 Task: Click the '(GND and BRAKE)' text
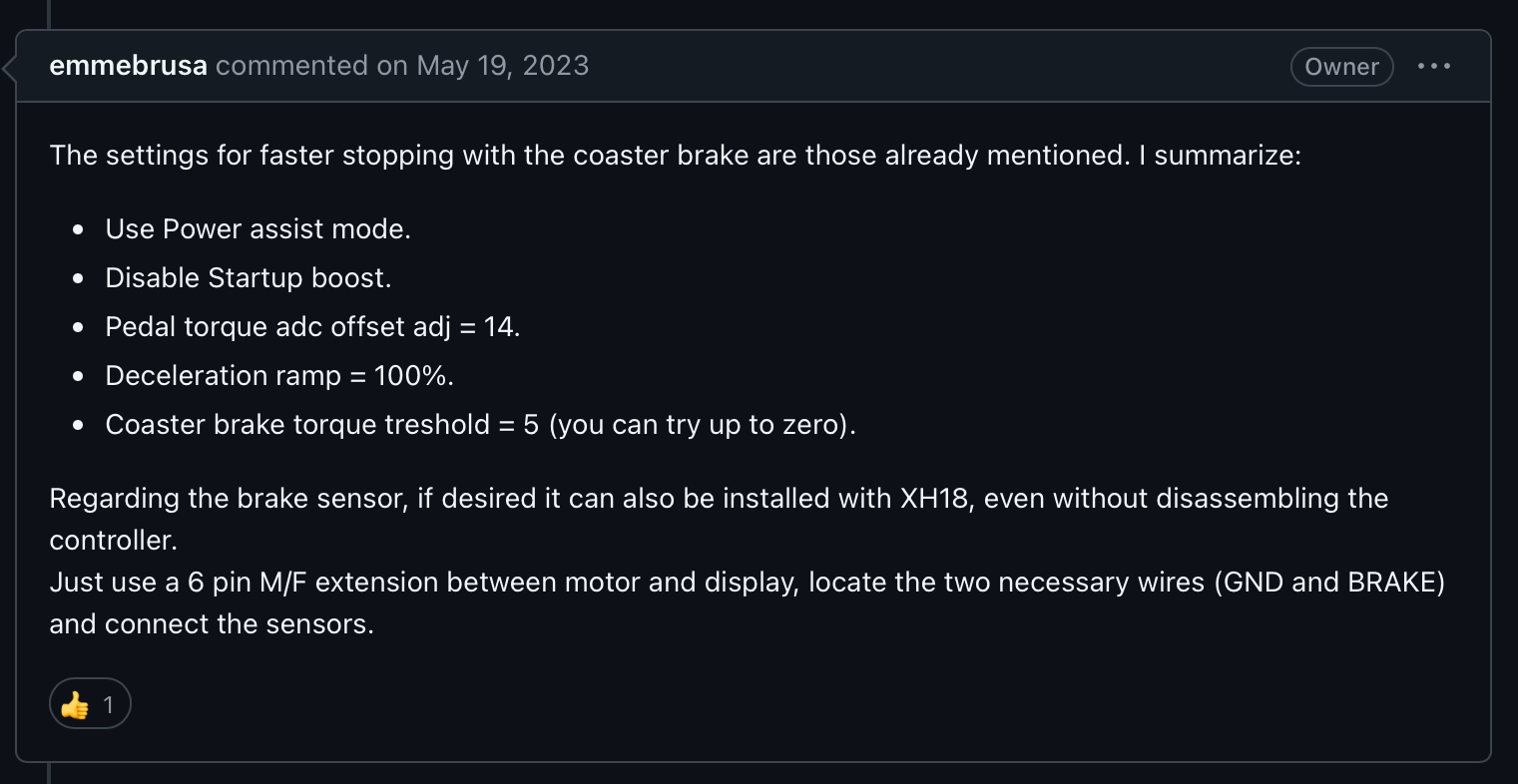click(x=1329, y=583)
